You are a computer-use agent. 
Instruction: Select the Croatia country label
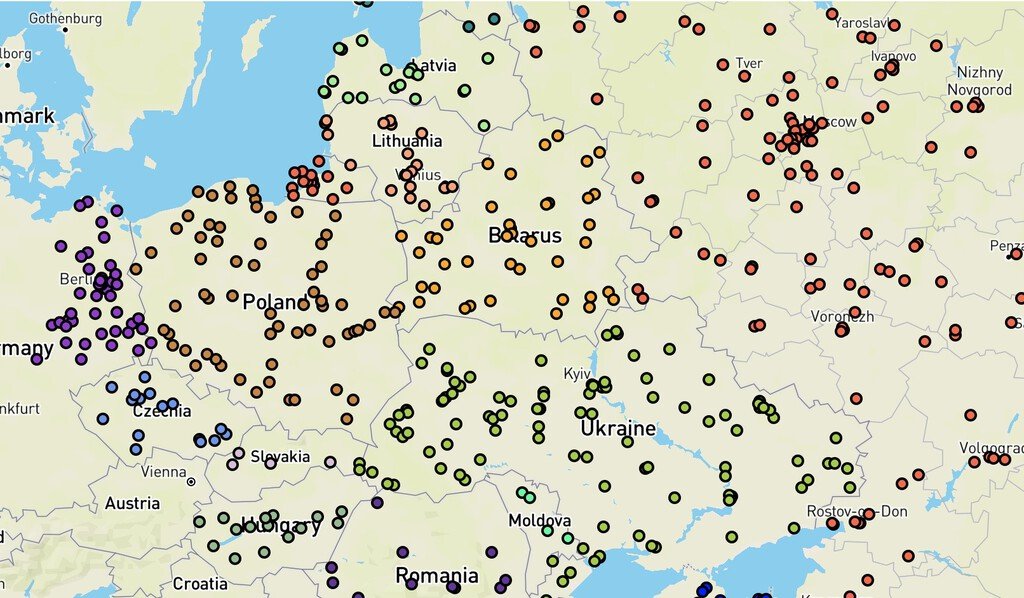click(199, 583)
